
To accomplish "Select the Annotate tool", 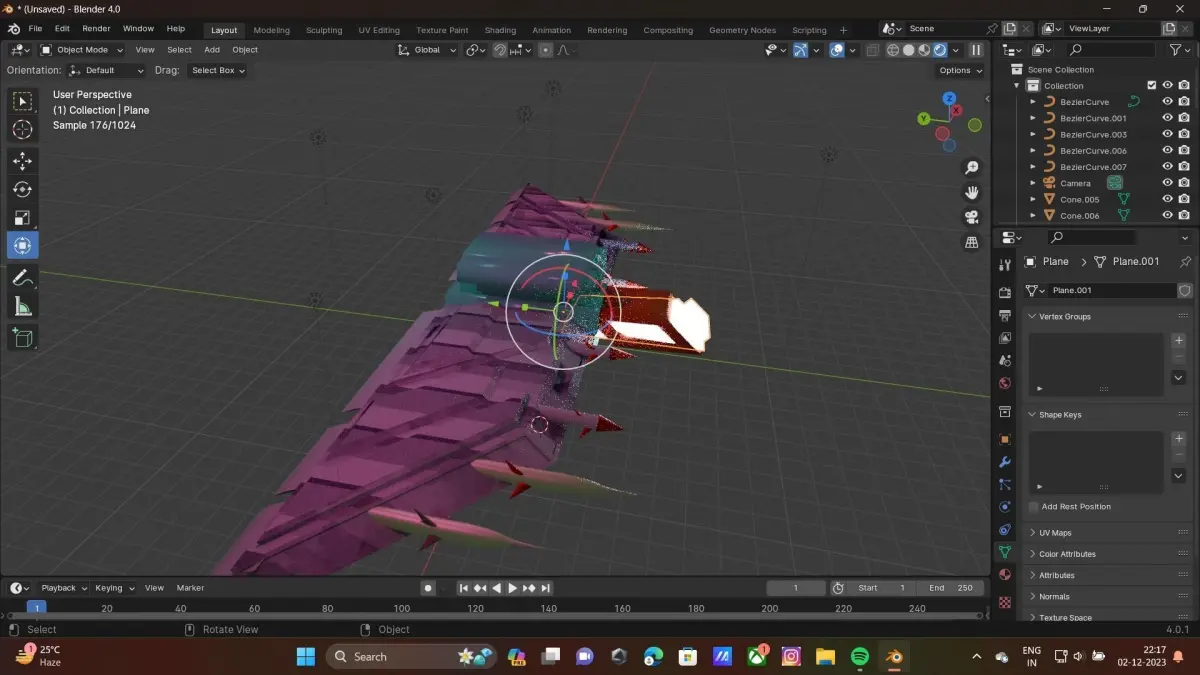I will coord(22,277).
